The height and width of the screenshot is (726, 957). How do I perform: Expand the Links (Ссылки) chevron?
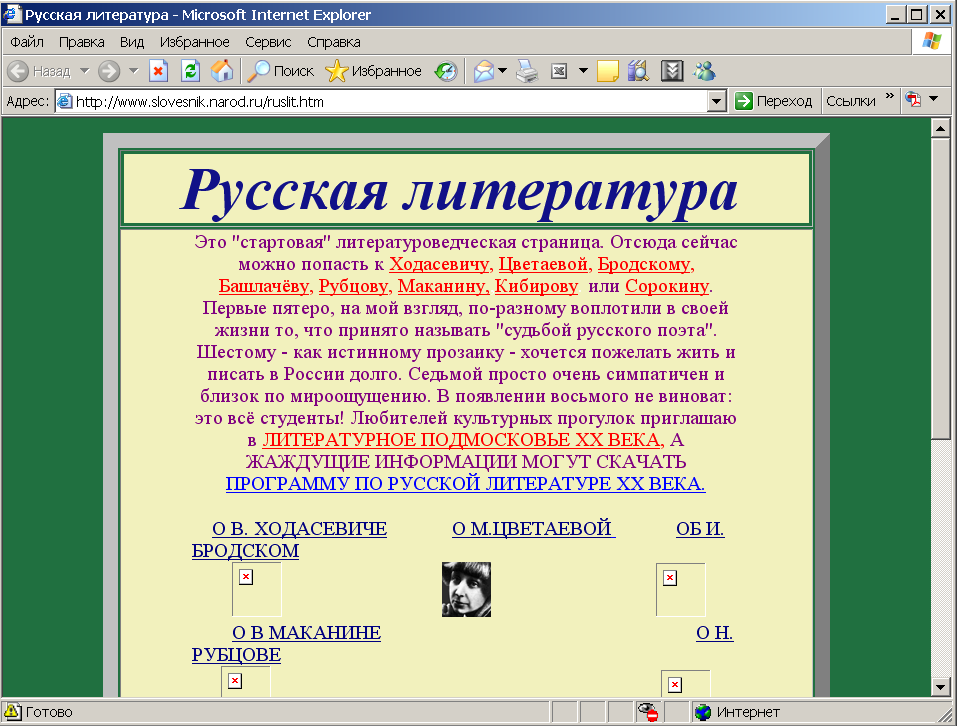coord(889,96)
